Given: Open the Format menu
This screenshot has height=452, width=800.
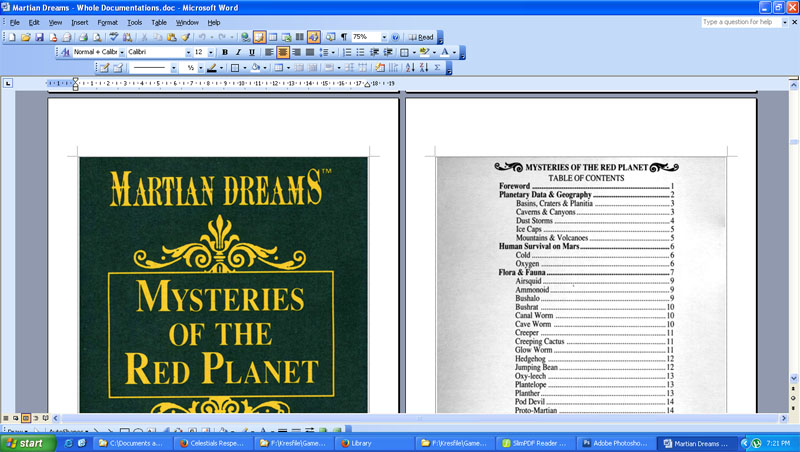Looking at the screenshot, I should tap(107, 22).
